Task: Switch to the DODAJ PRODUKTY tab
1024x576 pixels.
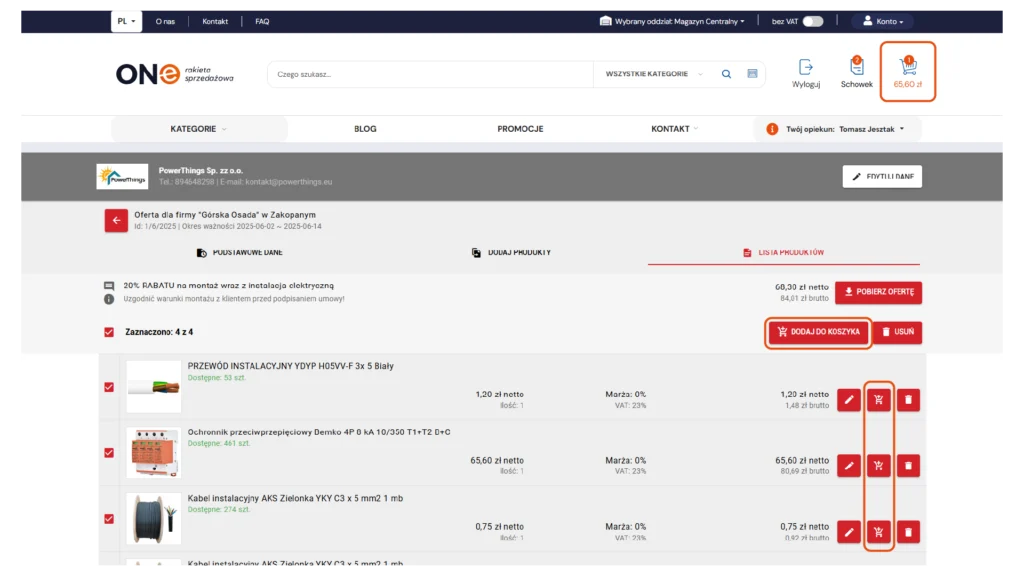Action: (511, 253)
